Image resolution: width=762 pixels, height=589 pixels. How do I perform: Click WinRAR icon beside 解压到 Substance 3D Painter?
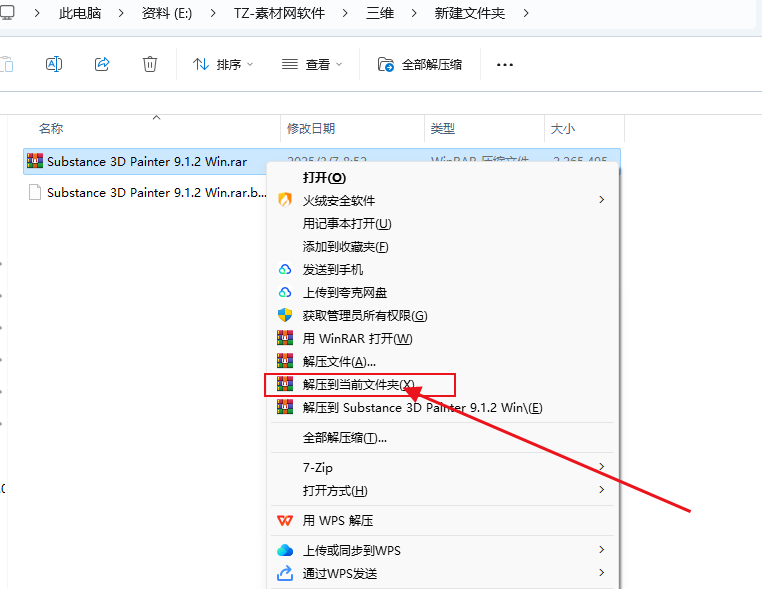(285, 407)
